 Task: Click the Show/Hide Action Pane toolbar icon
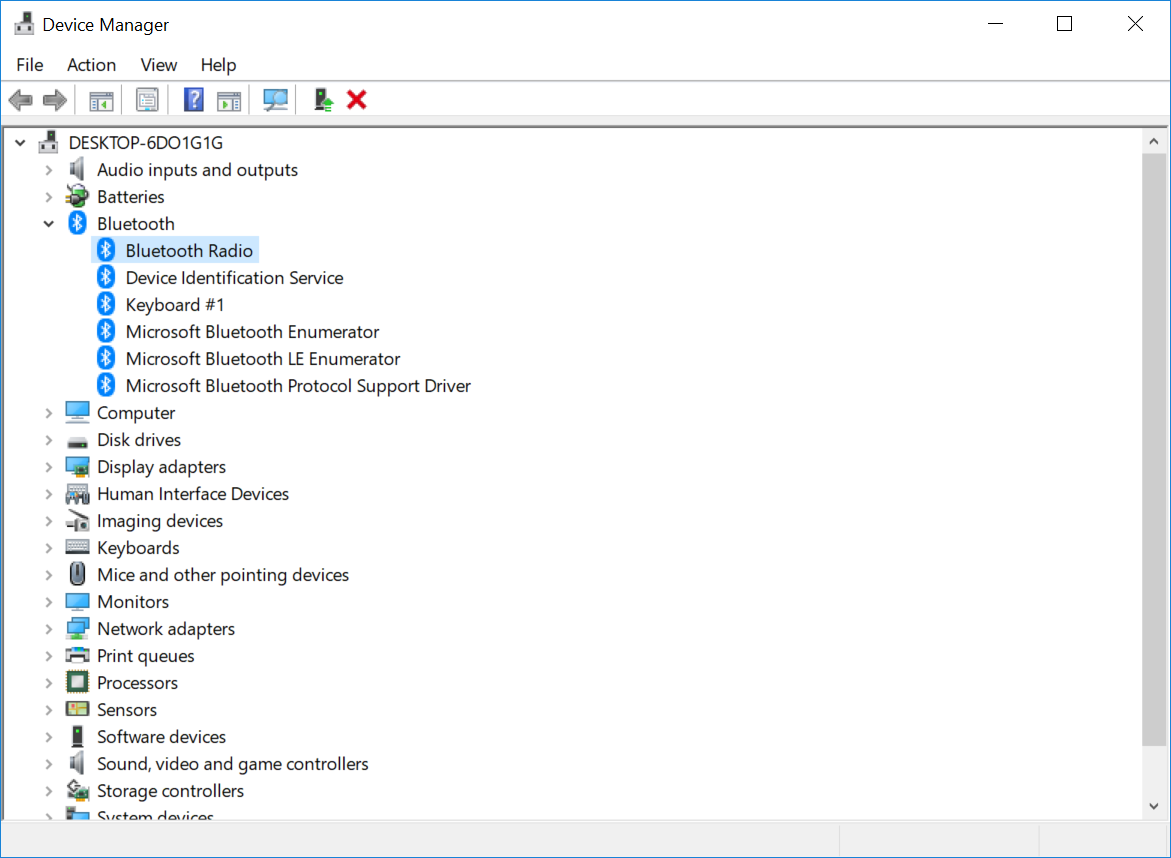[x=229, y=100]
